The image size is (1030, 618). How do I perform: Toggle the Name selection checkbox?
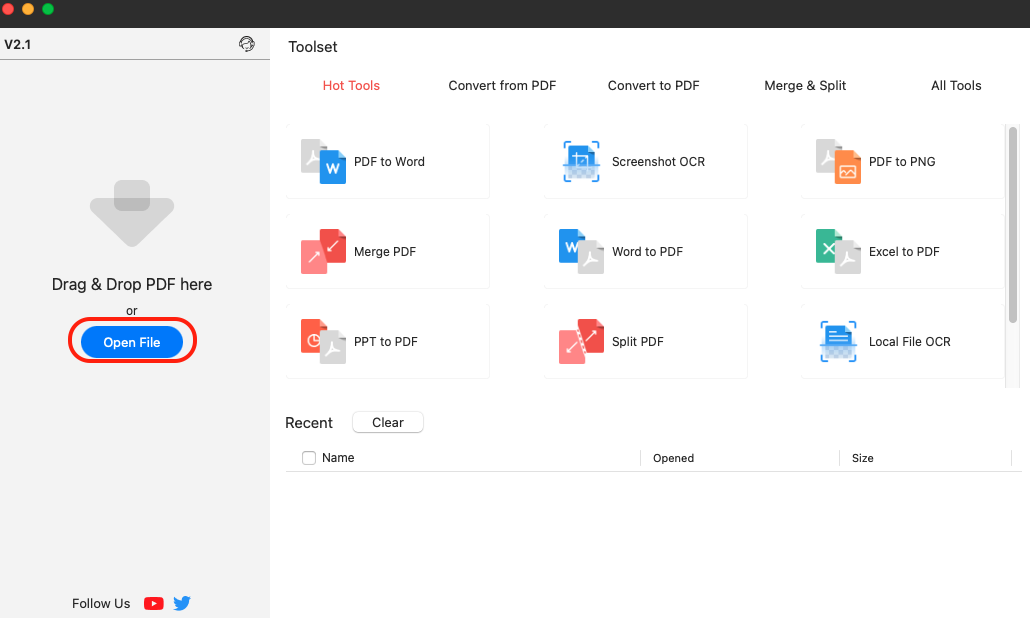tap(309, 457)
